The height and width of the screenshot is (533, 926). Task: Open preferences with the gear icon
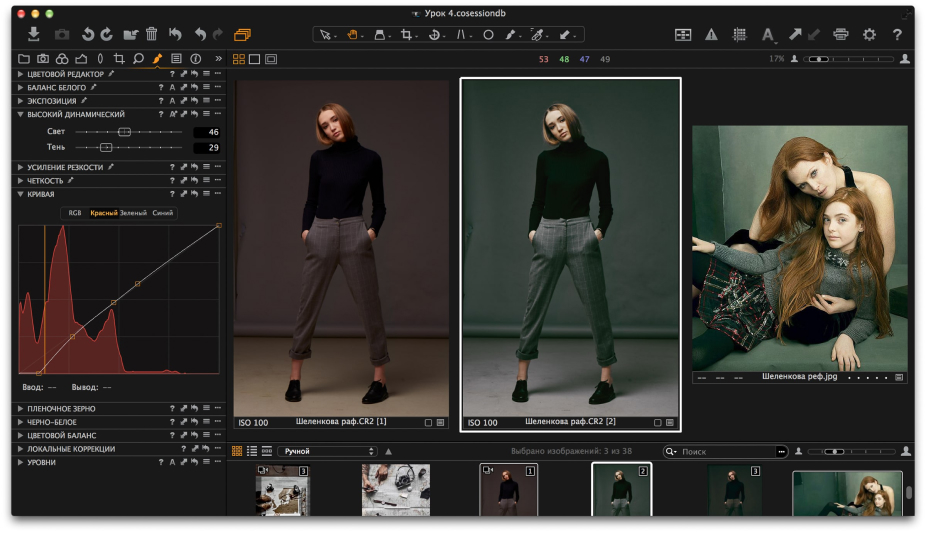869,34
